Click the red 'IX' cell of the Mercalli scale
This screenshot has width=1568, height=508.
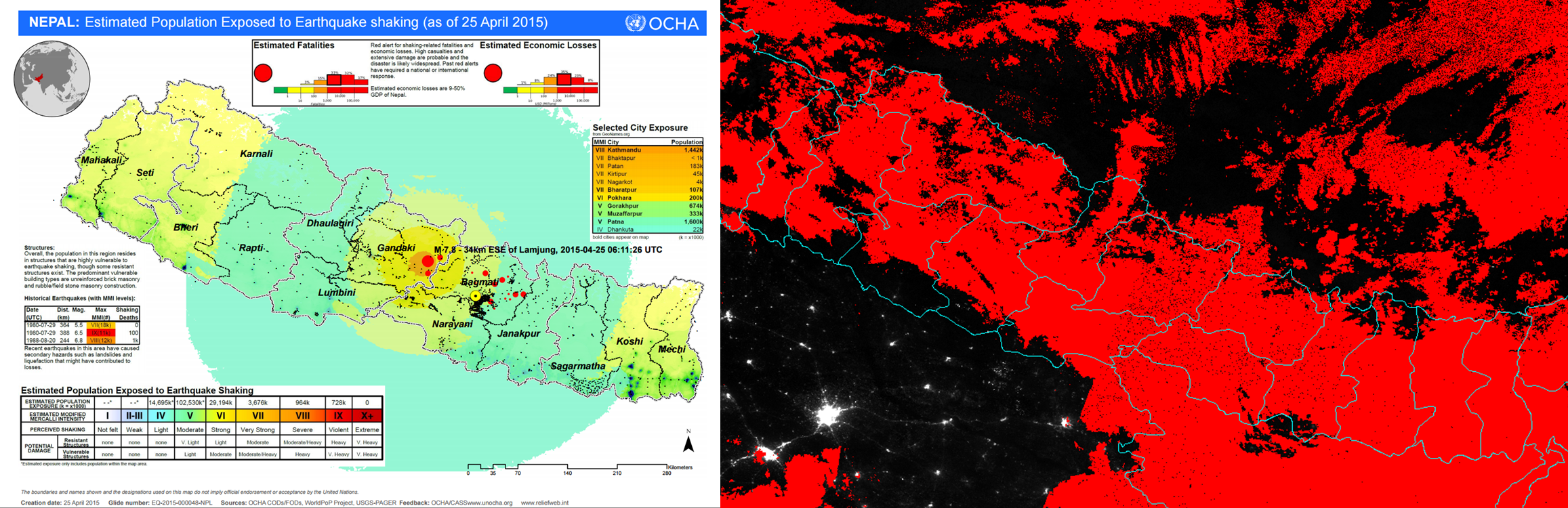tap(339, 416)
